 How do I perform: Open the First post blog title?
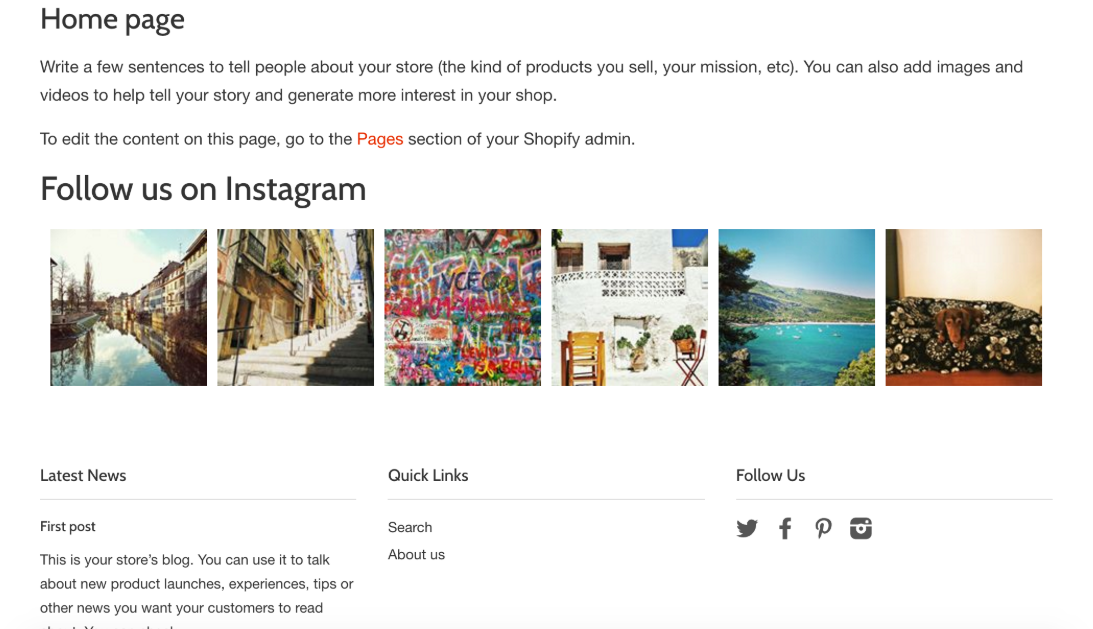68,526
